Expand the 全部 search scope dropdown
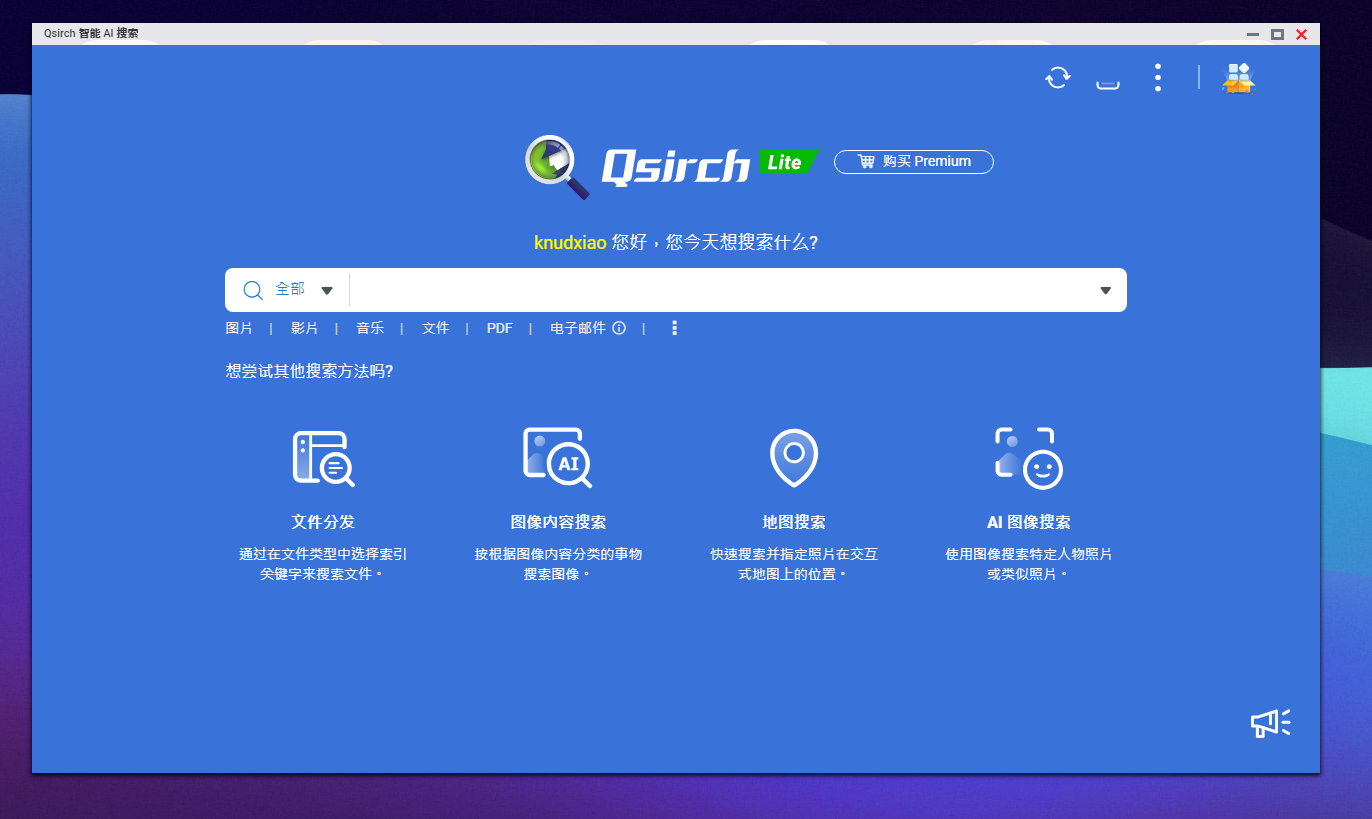 coord(326,290)
